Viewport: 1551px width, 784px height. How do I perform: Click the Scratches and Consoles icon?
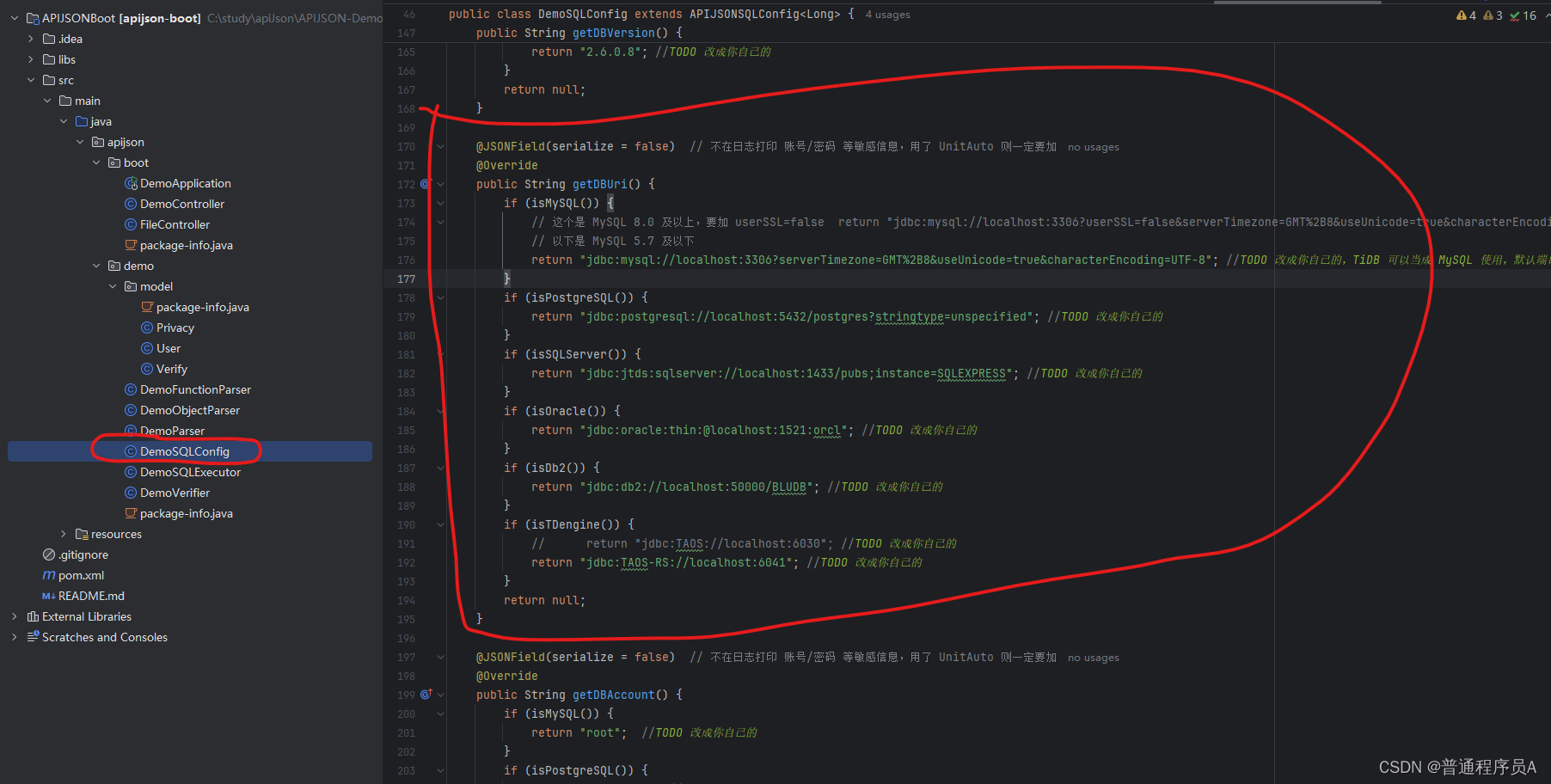pos(33,637)
